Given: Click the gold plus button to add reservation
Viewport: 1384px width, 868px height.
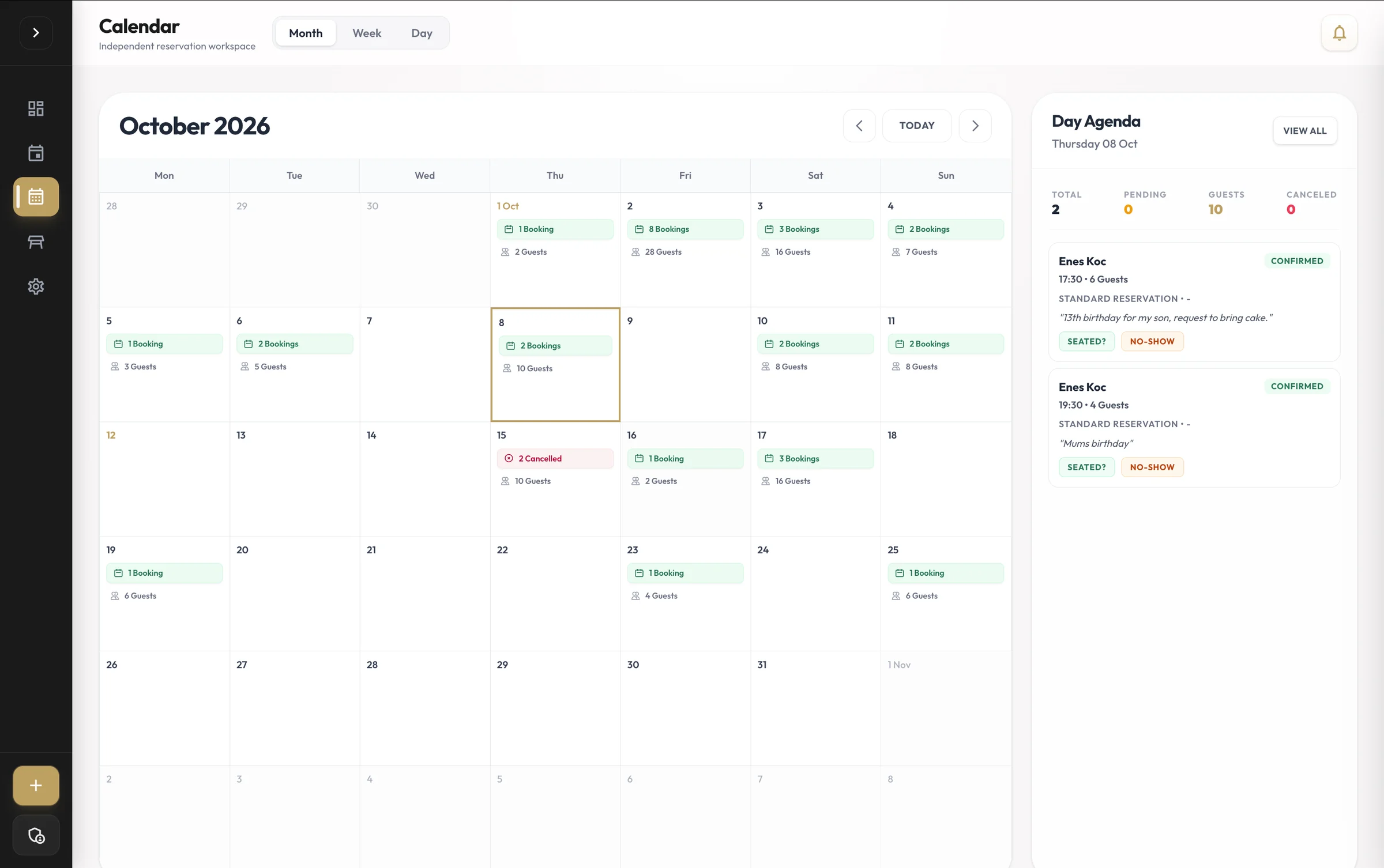Looking at the screenshot, I should tap(36, 785).
